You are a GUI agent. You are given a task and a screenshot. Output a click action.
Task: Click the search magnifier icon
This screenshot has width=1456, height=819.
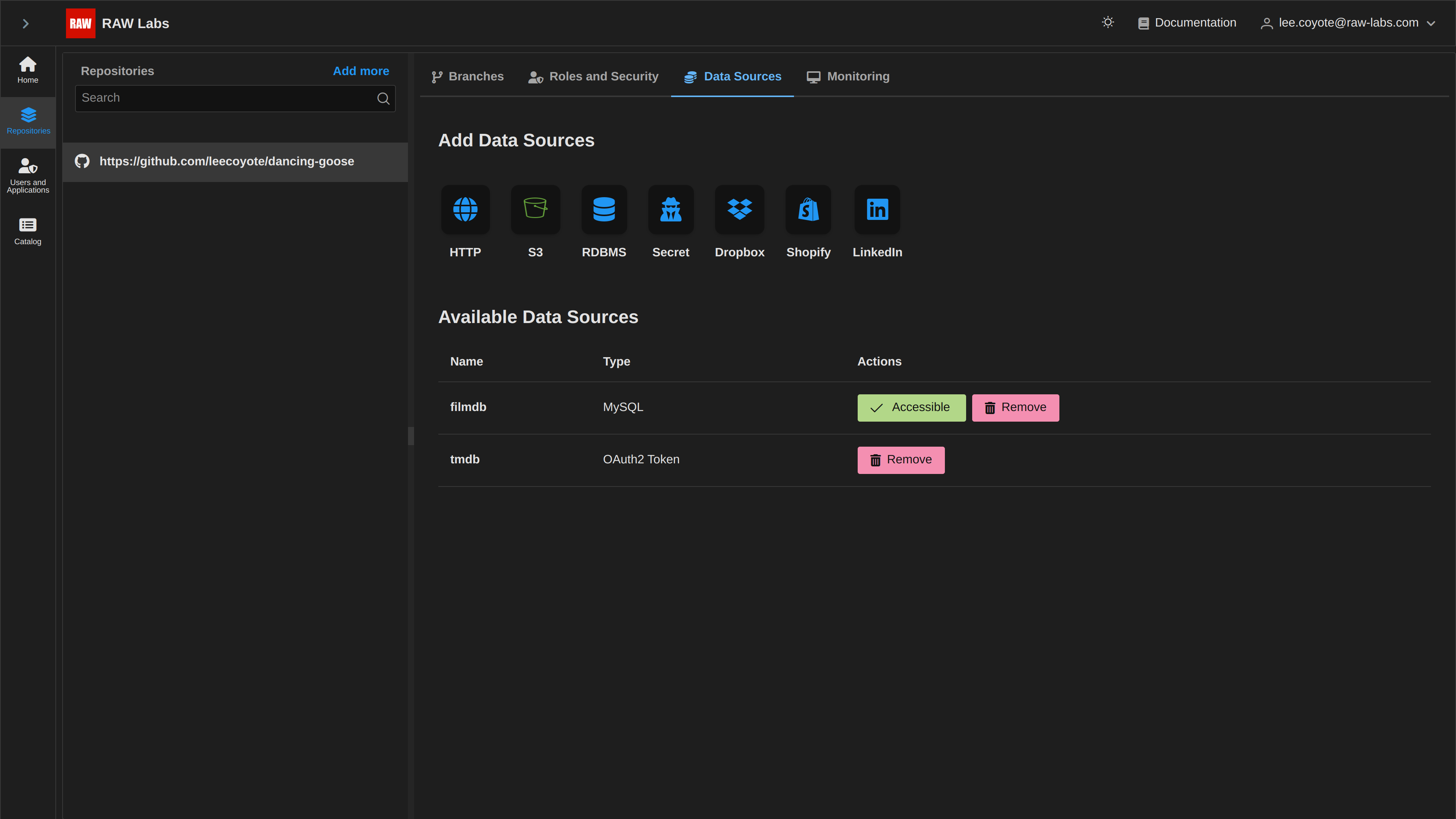pos(383,98)
